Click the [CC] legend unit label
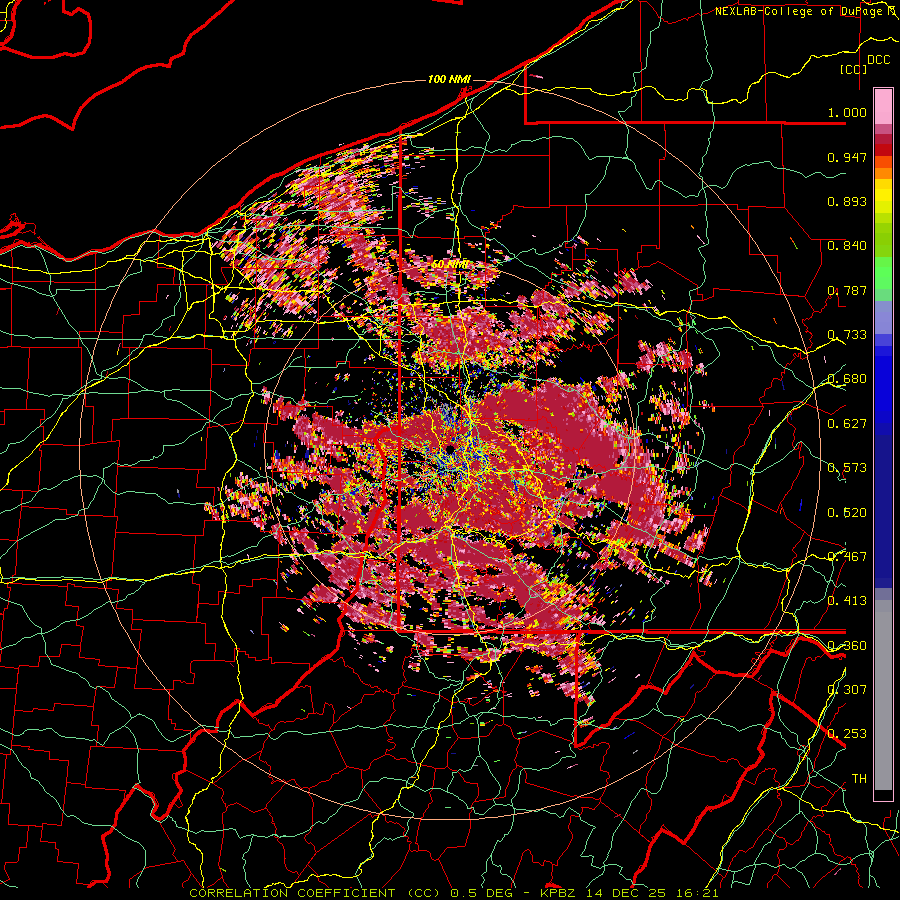The width and height of the screenshot is (900, 900). point(854,69)
